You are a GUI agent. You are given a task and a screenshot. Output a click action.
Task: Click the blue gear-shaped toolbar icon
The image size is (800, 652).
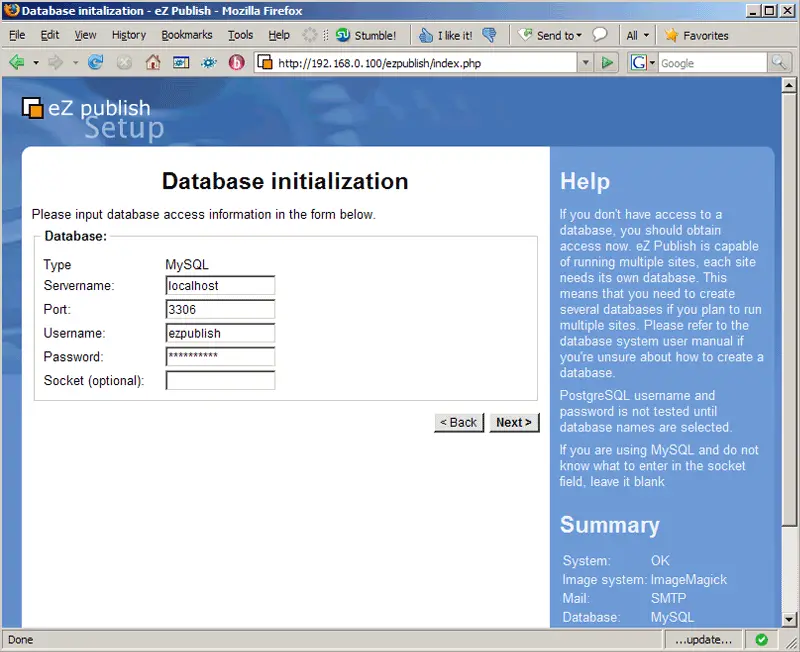[209, 63]
